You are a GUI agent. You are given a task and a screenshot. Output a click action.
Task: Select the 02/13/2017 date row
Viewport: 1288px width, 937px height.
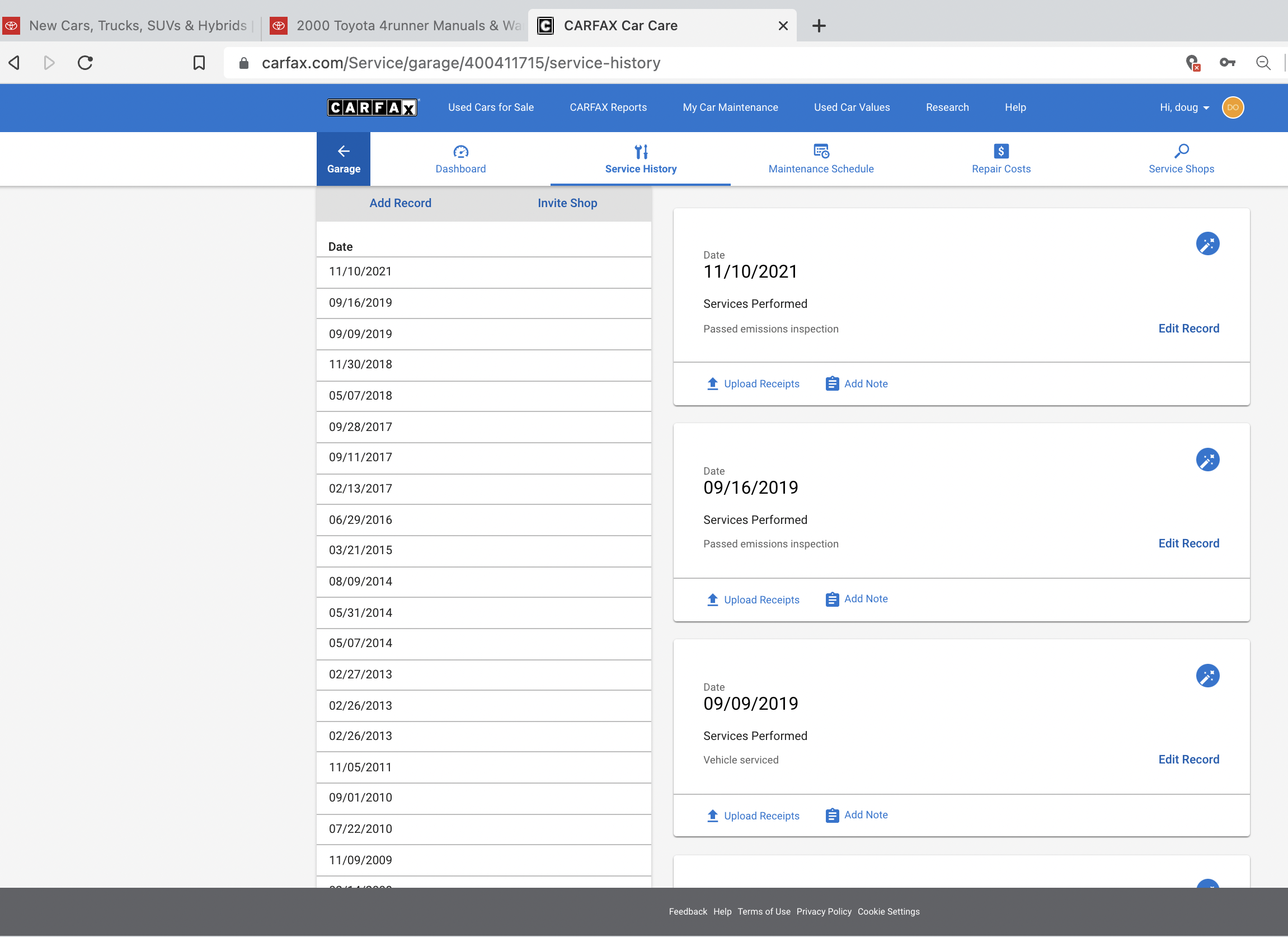tap(484, 489)
